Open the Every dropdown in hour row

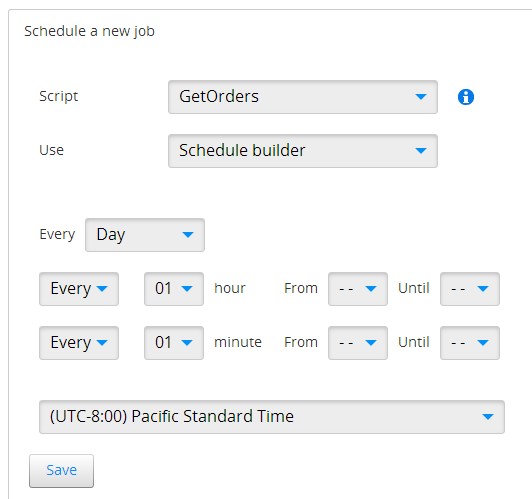(x=79, y=289)
